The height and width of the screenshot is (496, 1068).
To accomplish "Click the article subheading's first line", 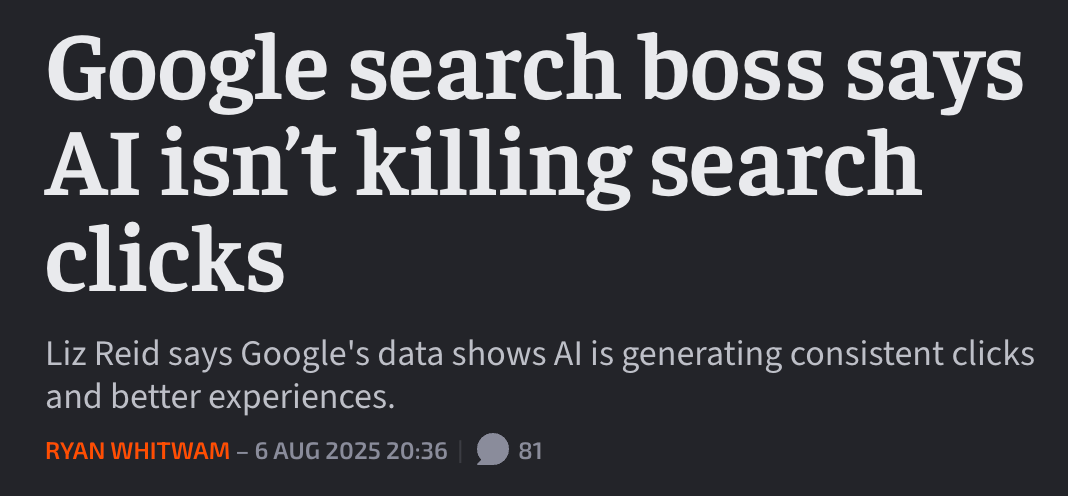I will pyautogui.click(x=540, y=357).
